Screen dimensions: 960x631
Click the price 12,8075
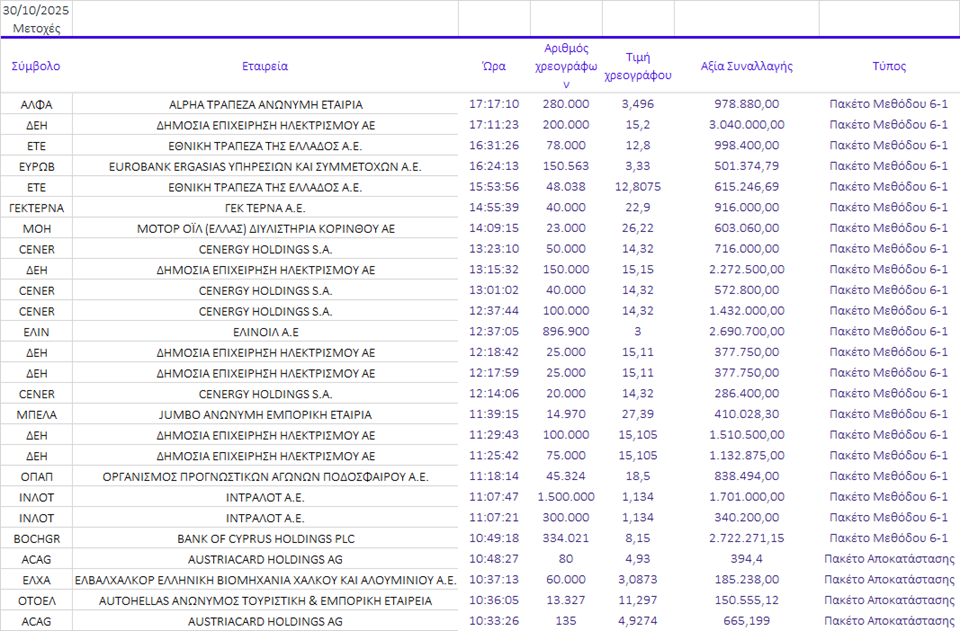638,187
